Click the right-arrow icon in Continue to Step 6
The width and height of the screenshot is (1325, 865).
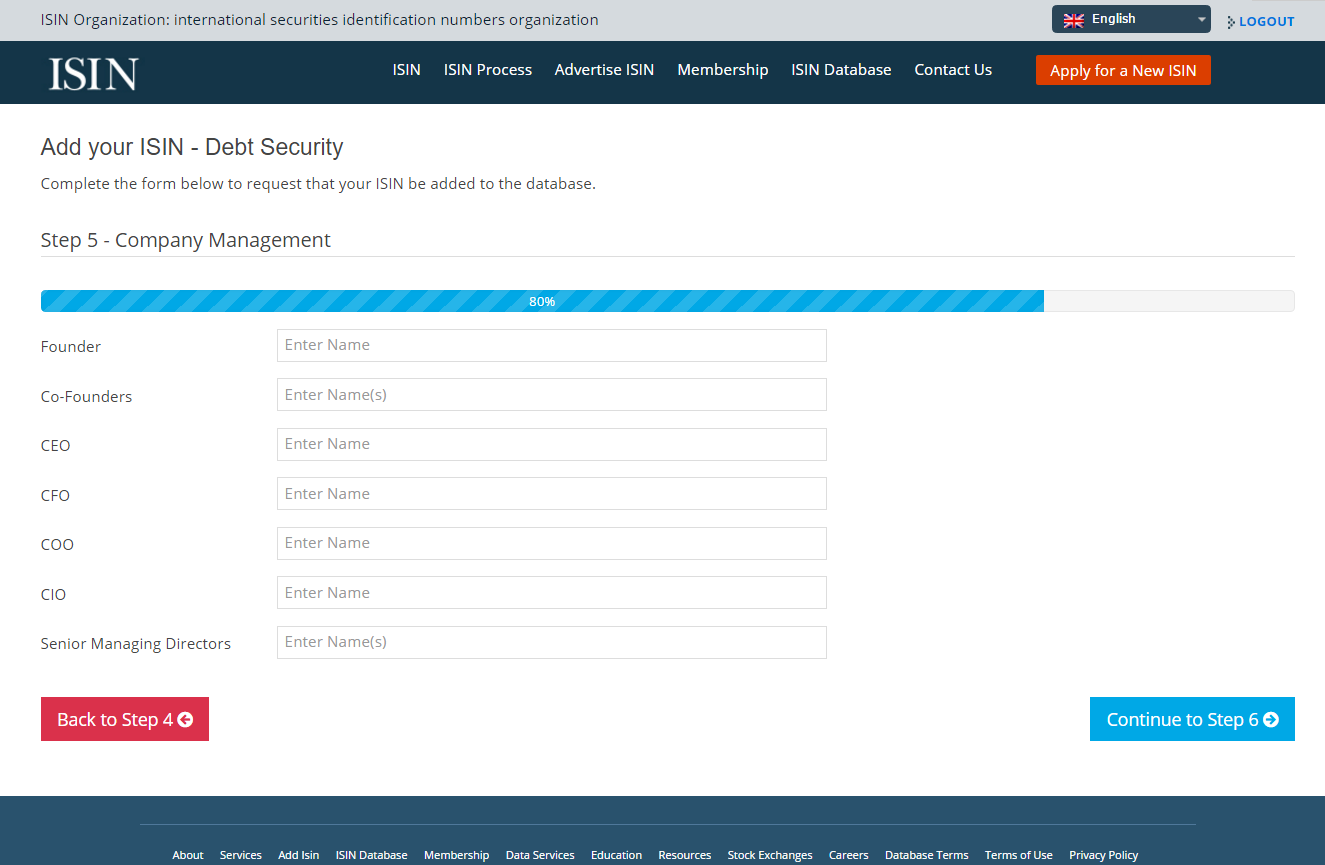[x=1272, y=719]
